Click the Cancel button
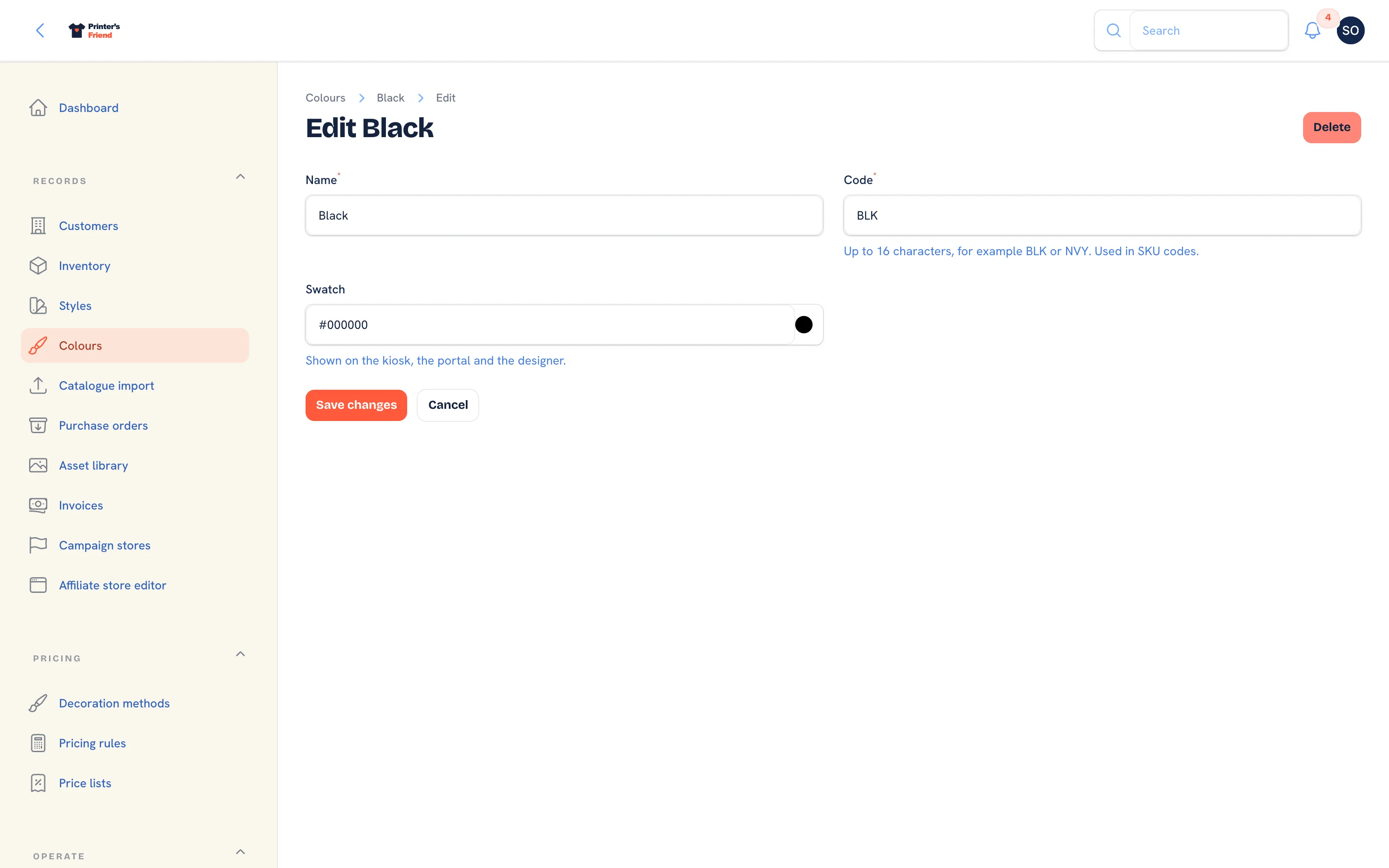Image resolution: width=1389 pixels, height=868 pixels. coord(448,405)
